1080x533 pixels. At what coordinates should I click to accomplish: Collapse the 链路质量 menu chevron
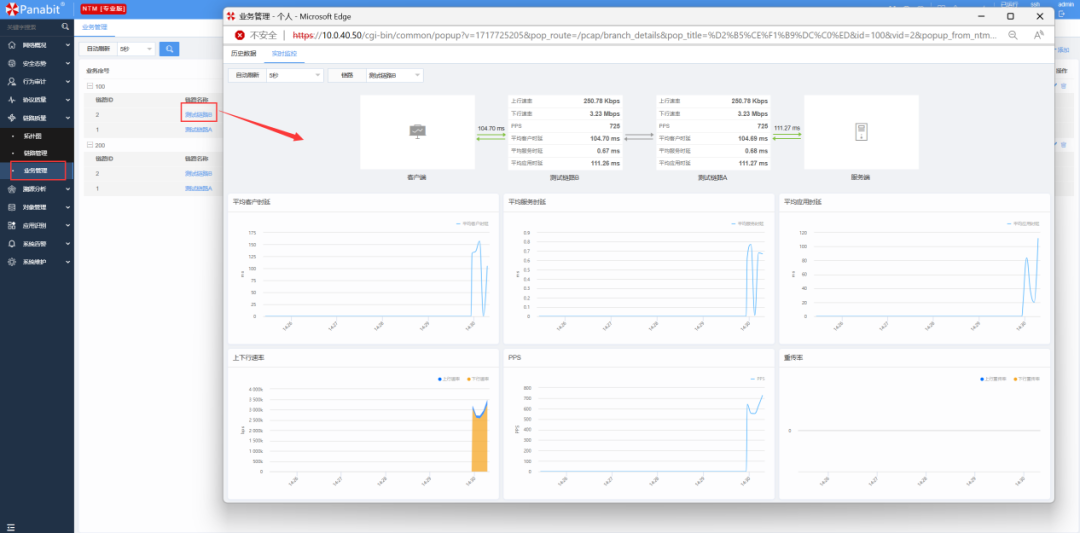click(x=68, y=117)
